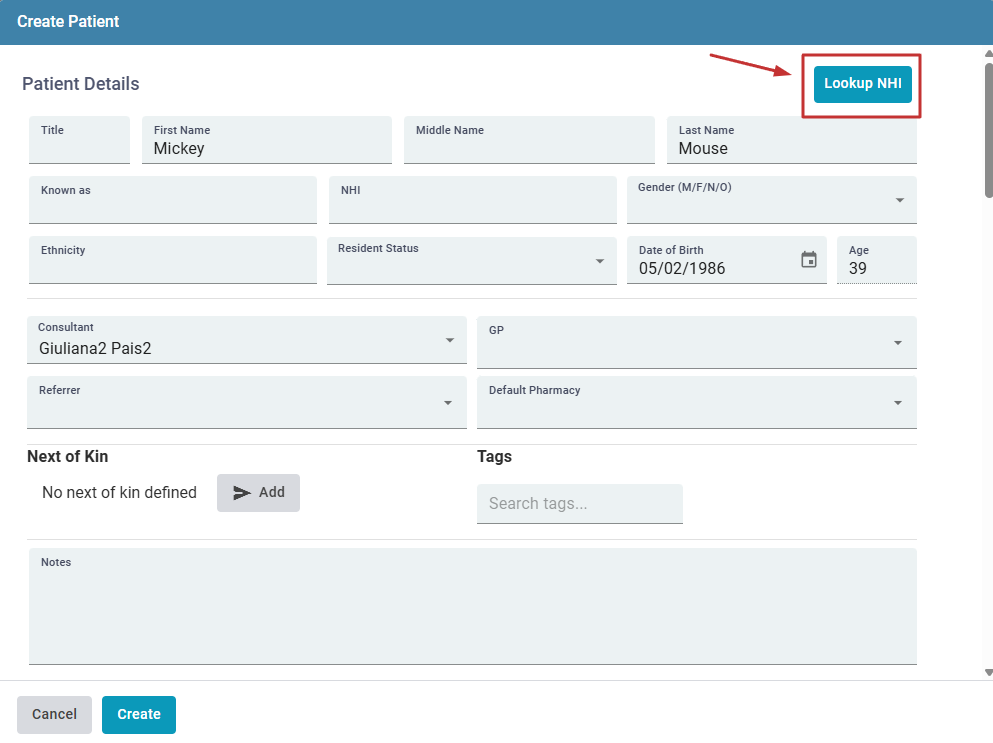Open the Consultant dropdown showing Giuliana2 Pais2

[449, 342]
